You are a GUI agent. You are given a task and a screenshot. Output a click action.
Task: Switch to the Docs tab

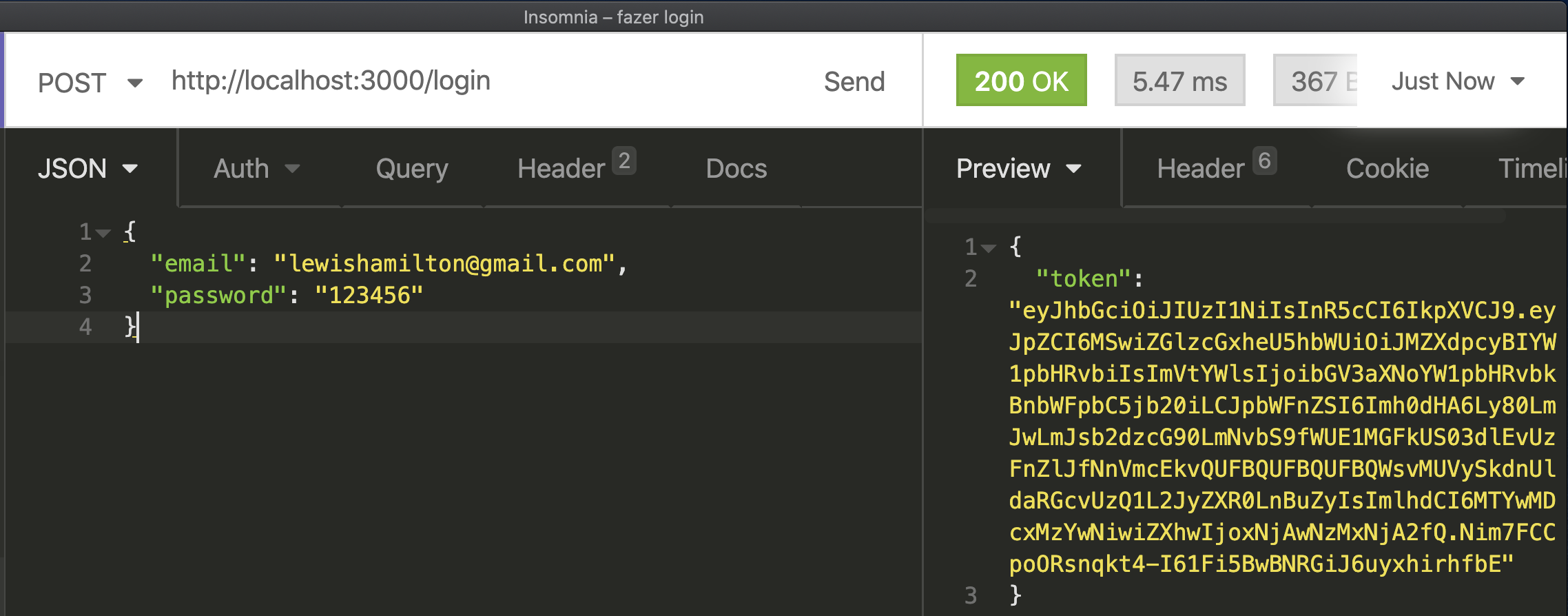coord(736,168)
